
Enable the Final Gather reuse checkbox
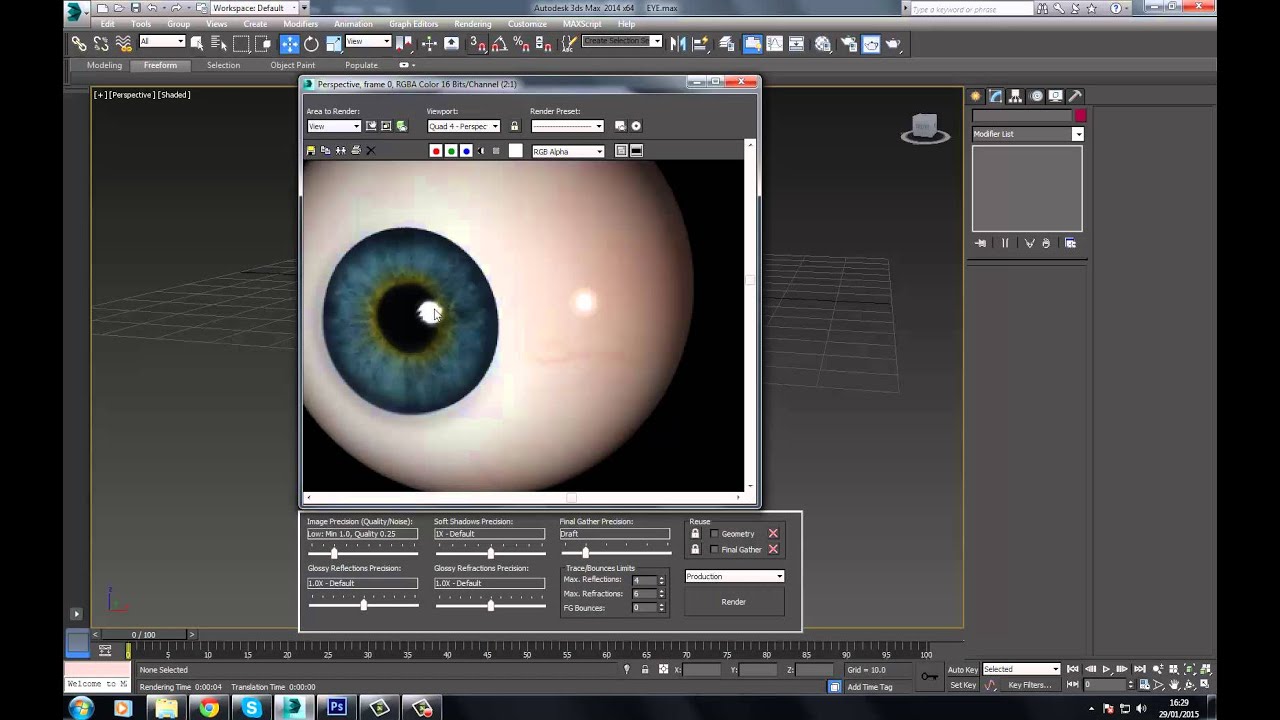pyautogui.click(x=714, y=550)
